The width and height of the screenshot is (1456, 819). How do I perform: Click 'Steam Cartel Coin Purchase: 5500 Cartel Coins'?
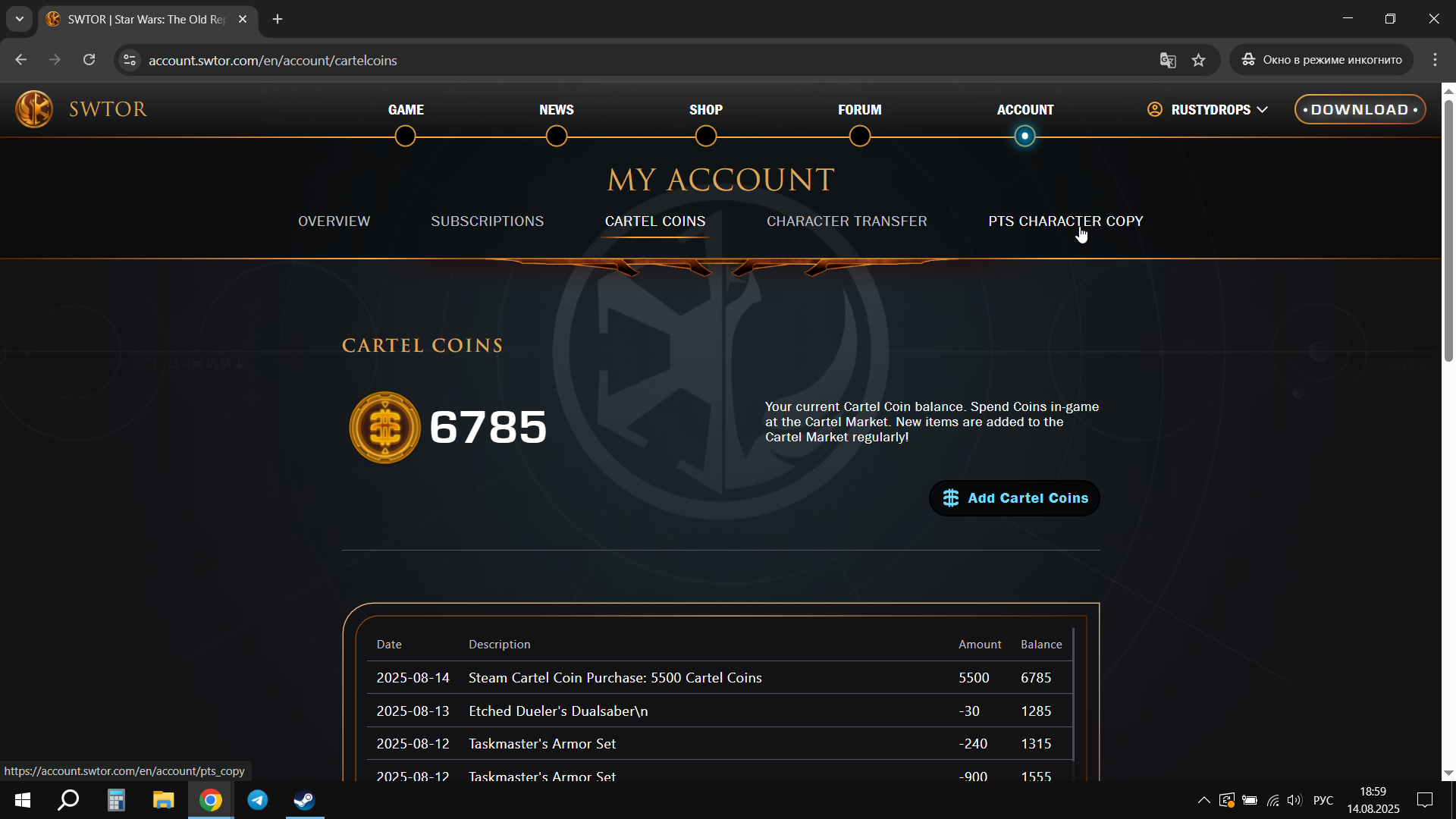(x=615, y=678)
